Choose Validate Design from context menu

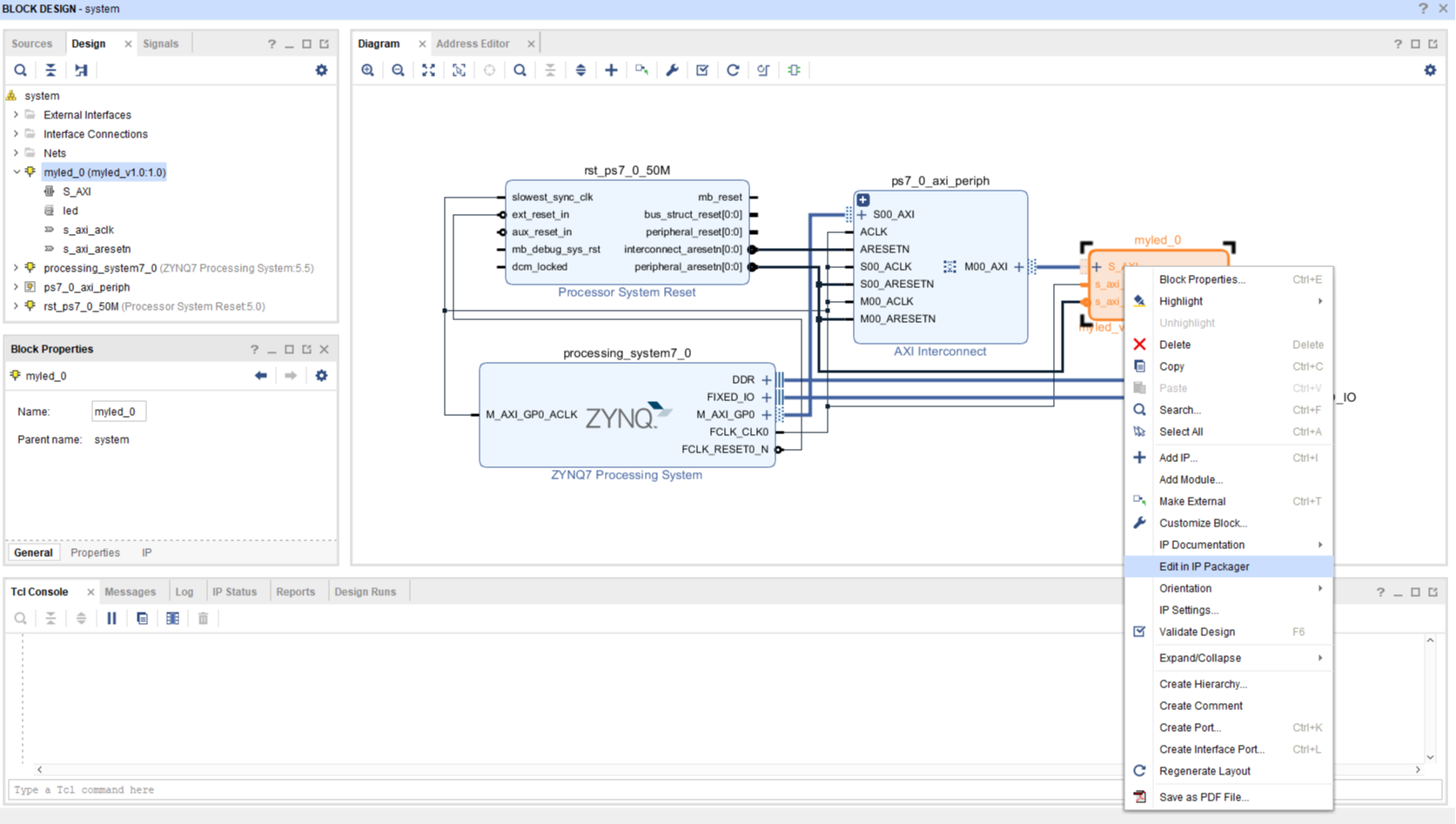(1229, 632)
